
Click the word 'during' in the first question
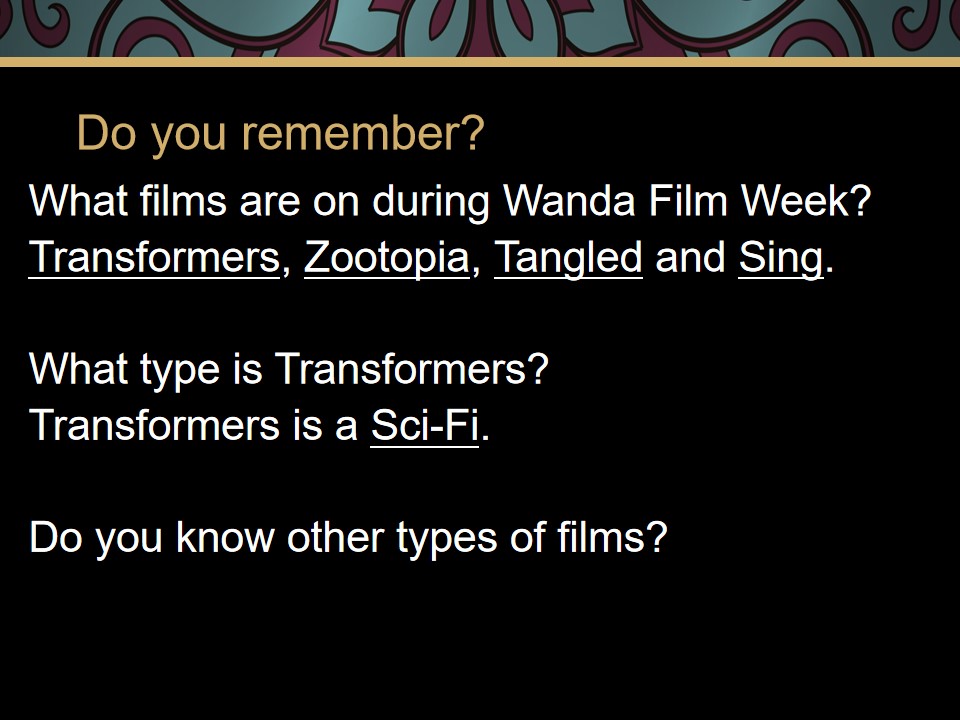430,202
